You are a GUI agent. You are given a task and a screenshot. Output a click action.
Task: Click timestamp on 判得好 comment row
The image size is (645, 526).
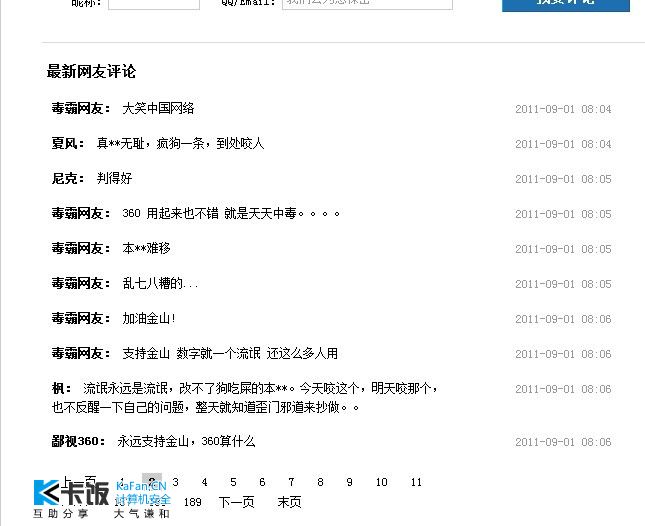pos(563,179)
